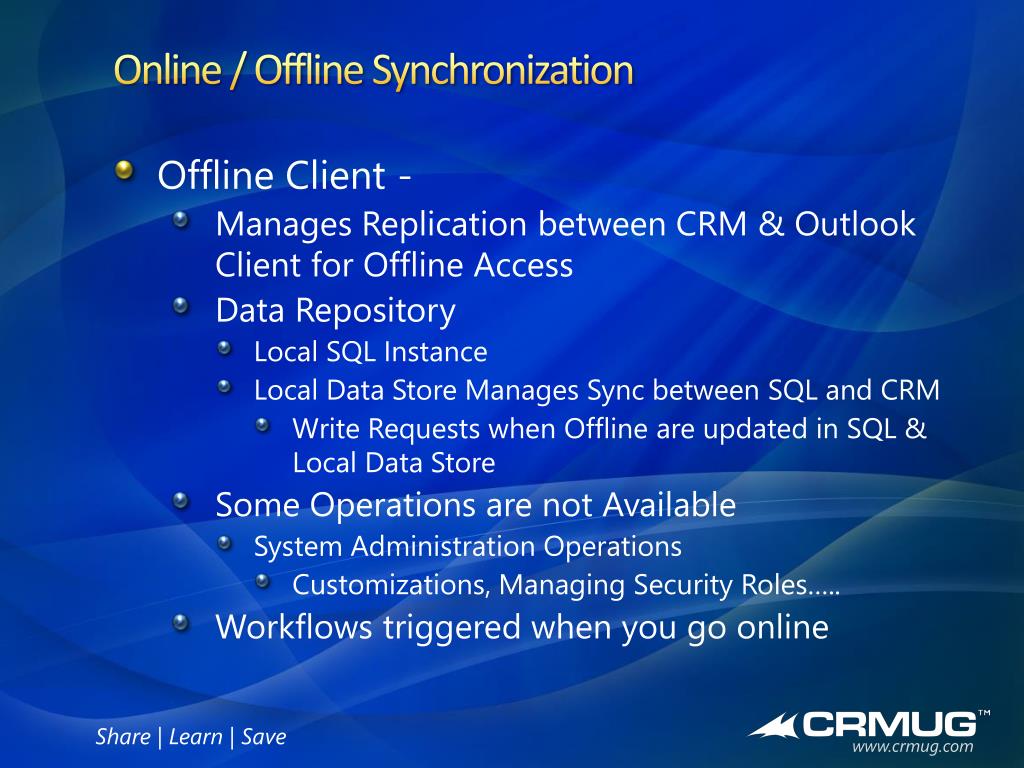
Task: Click the line "Manages Replication between CRM & Outlook"
Action: pyautogui.click(x=566, y=224)
